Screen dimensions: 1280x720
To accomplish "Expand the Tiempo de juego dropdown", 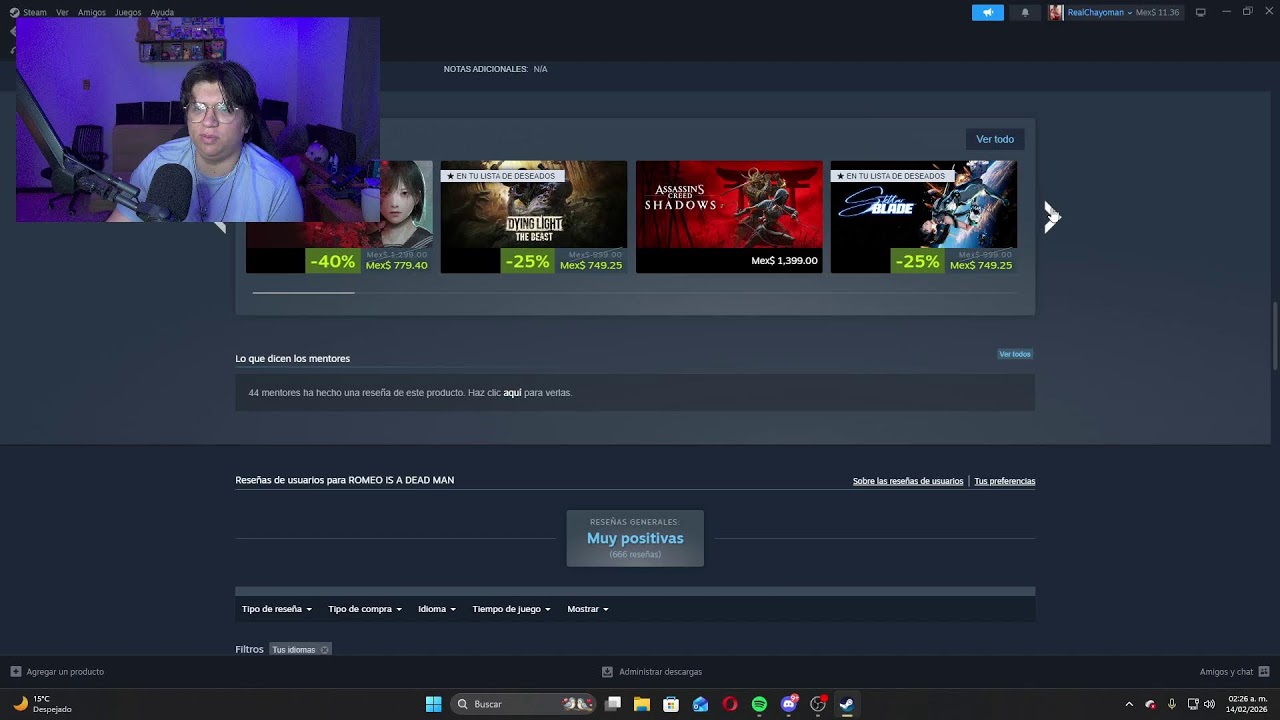I will click(511, 609).
